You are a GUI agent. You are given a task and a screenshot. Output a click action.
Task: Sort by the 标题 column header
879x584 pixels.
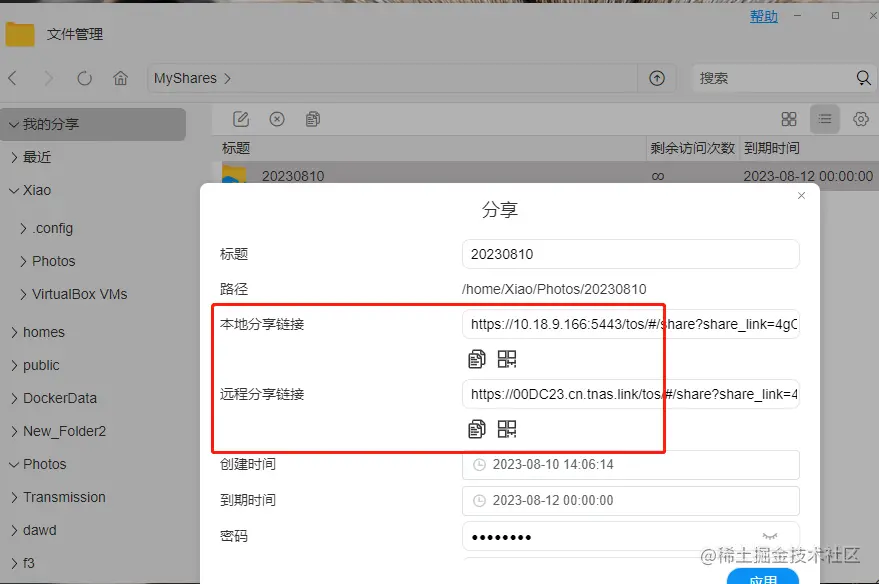pyautogui.click(x=236, y=148)
